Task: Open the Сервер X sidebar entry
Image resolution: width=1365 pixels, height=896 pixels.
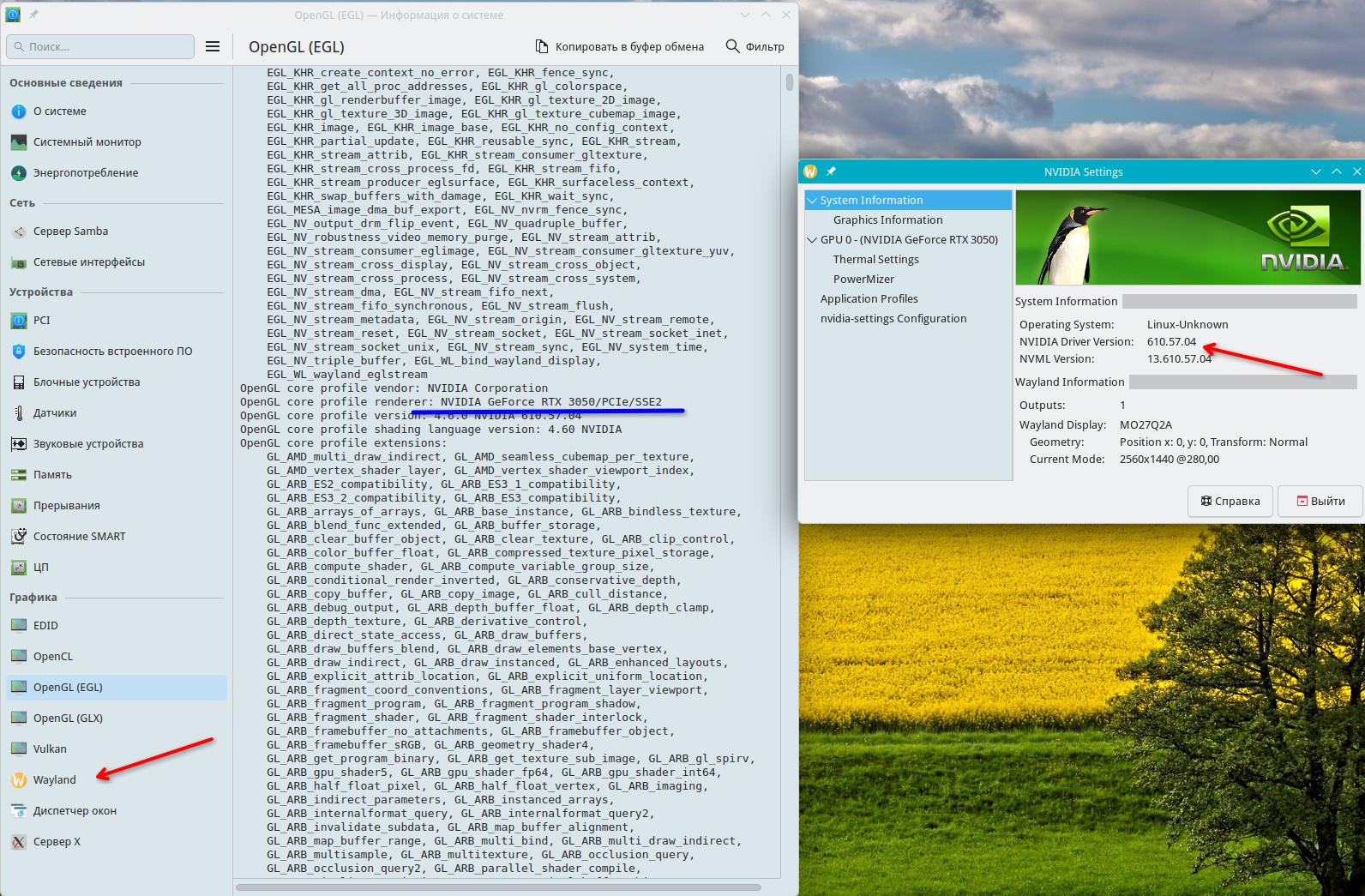Action: point(117,842)
